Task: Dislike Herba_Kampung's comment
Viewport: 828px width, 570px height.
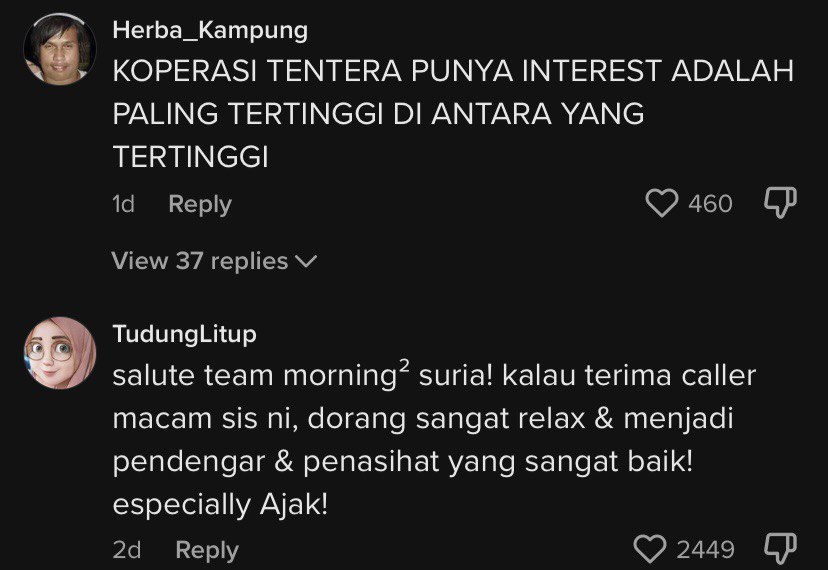Action: (779, 203)
